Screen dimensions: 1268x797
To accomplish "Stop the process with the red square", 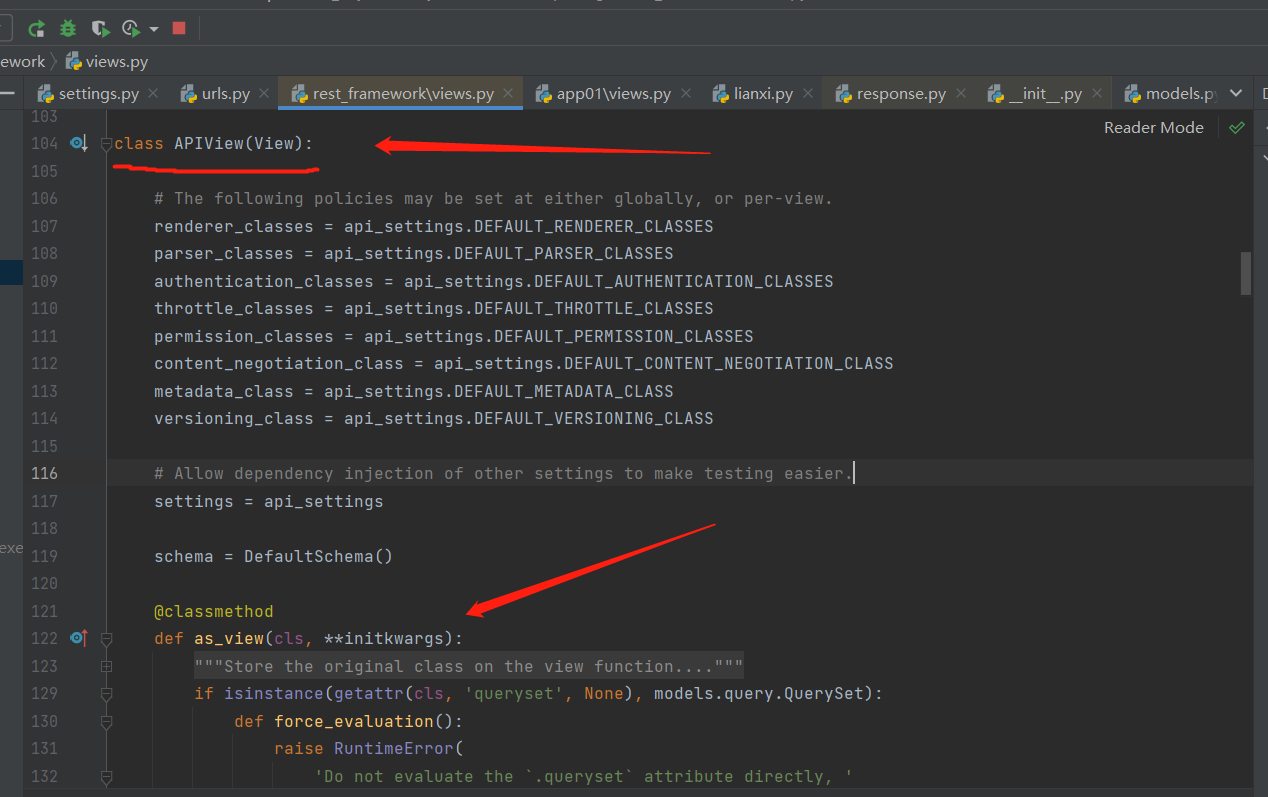I will click(x=179, y=28).
